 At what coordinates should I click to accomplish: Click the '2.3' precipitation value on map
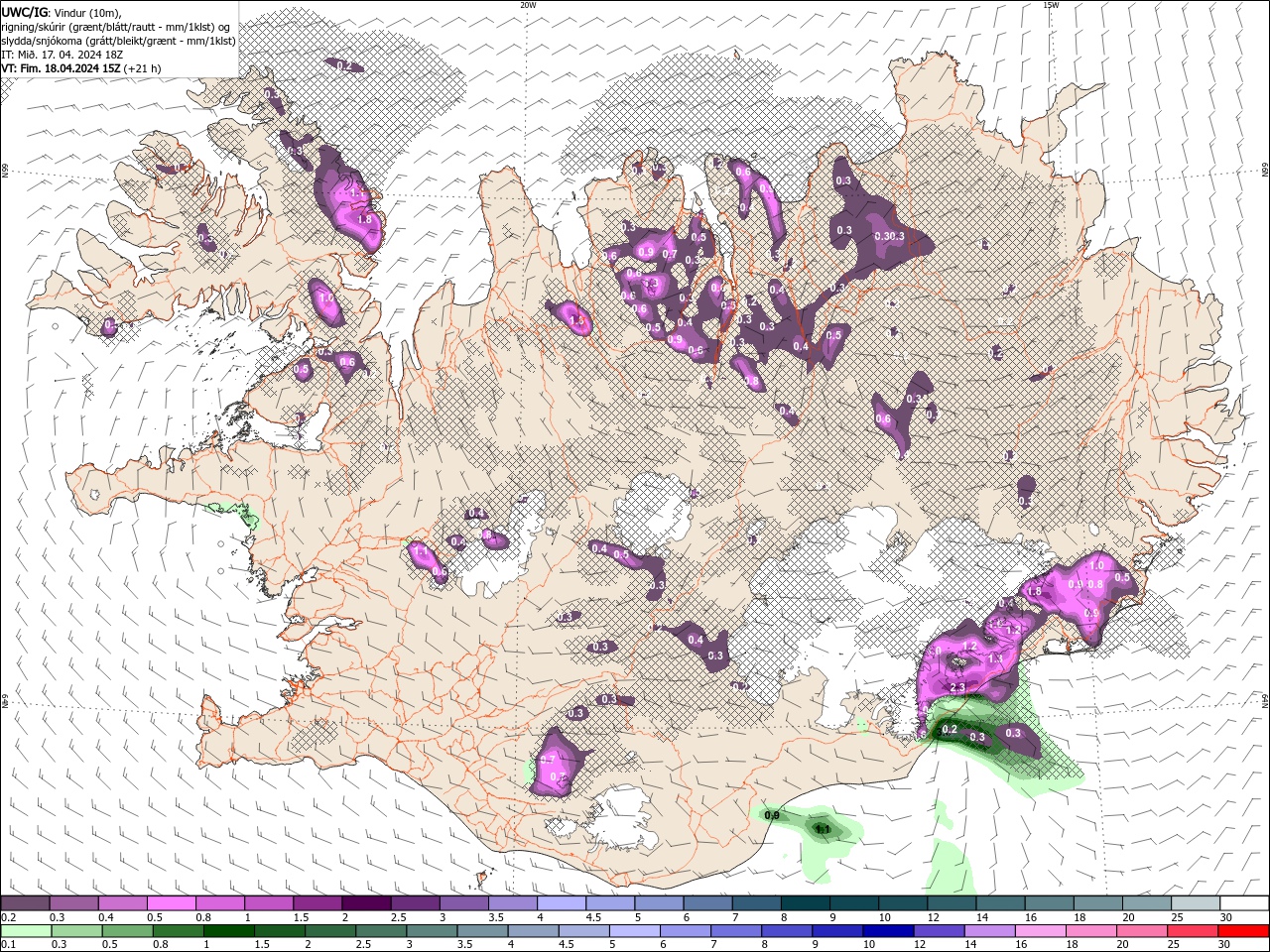coord(957,687)
